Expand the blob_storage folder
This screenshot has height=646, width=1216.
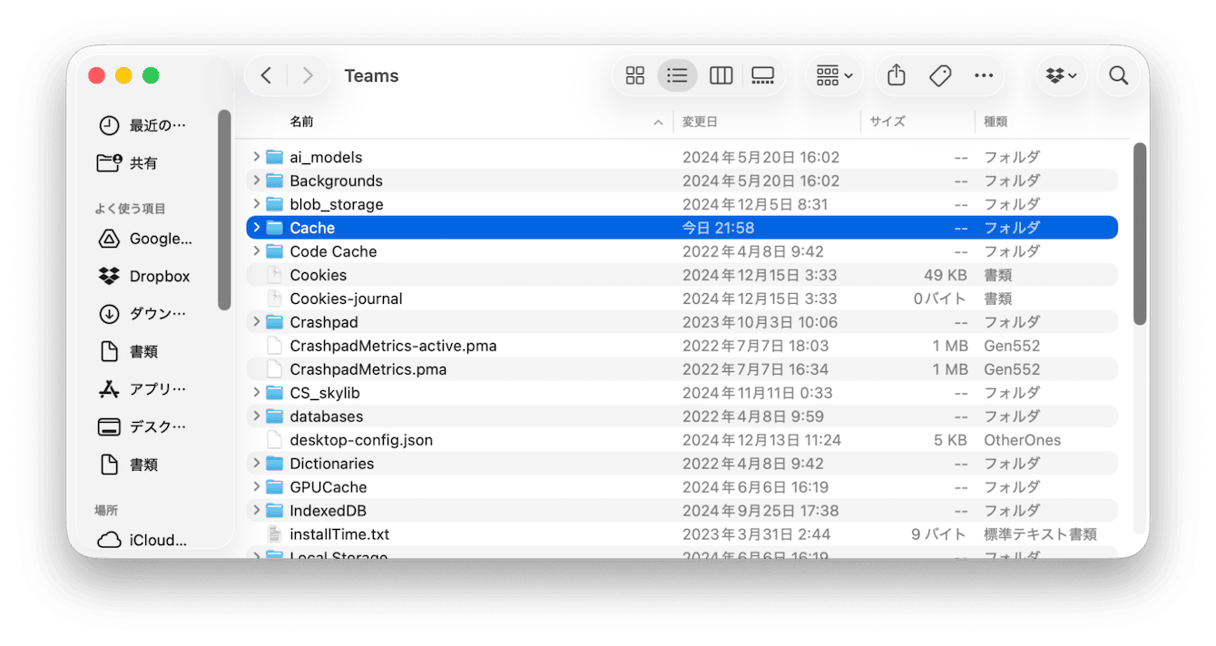[x=257, y=204]
